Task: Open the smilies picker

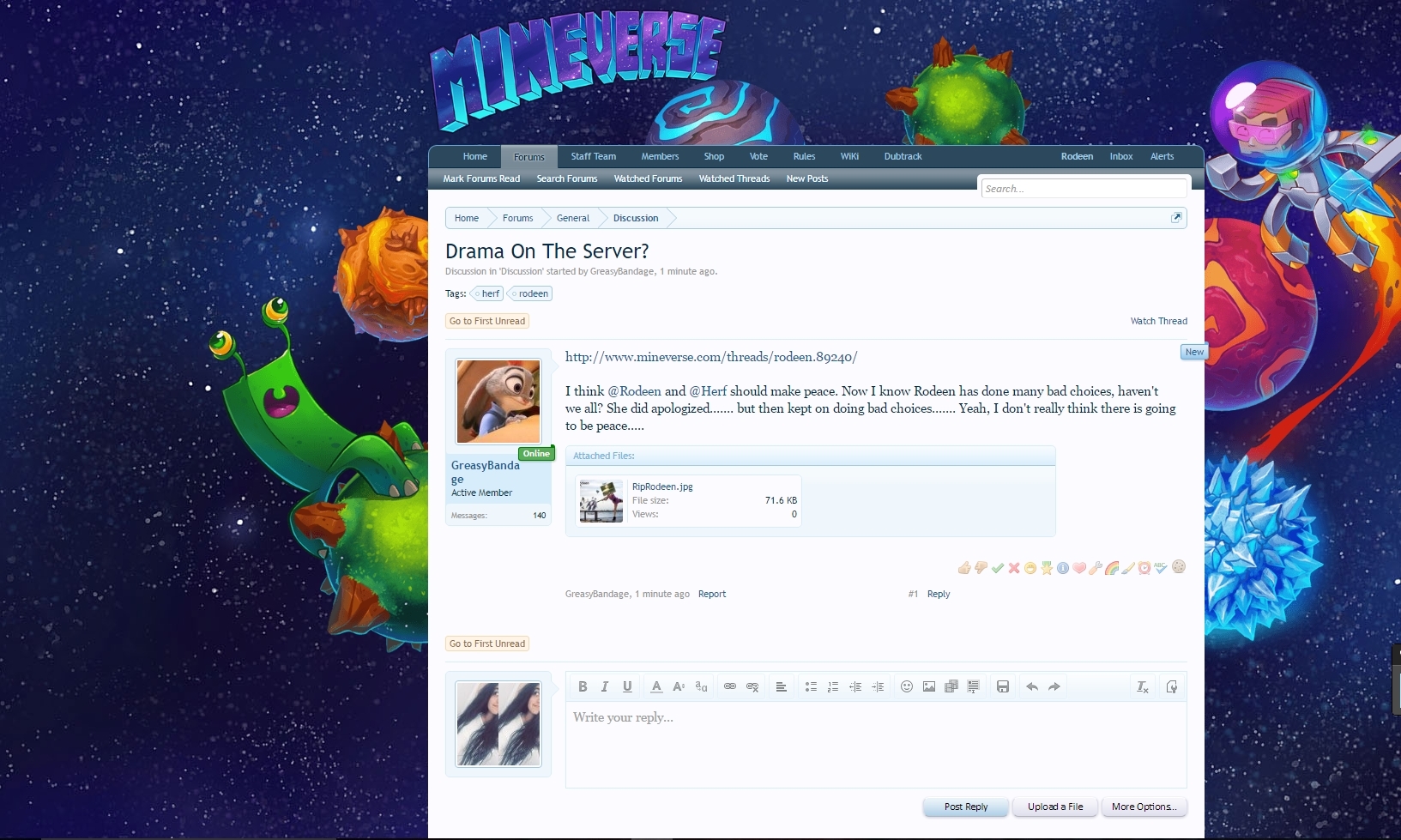Action: point(907,686)
